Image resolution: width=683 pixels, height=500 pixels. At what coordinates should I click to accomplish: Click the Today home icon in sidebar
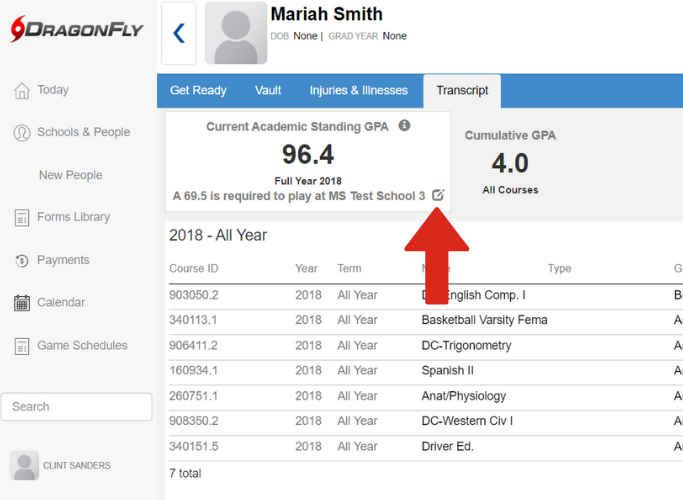pyautogui.click(x=21, y=91)
